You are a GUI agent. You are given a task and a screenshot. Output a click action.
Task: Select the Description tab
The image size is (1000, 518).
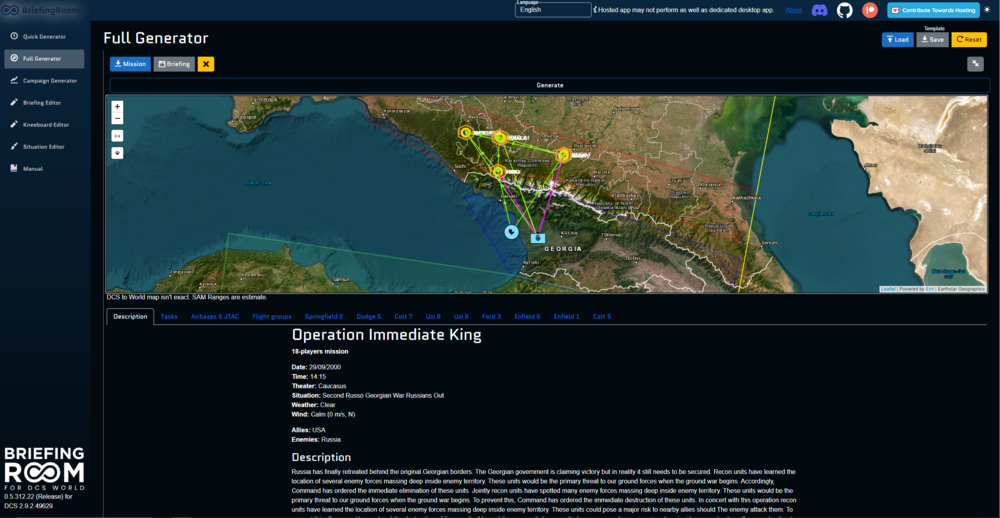tap(130, 316)
